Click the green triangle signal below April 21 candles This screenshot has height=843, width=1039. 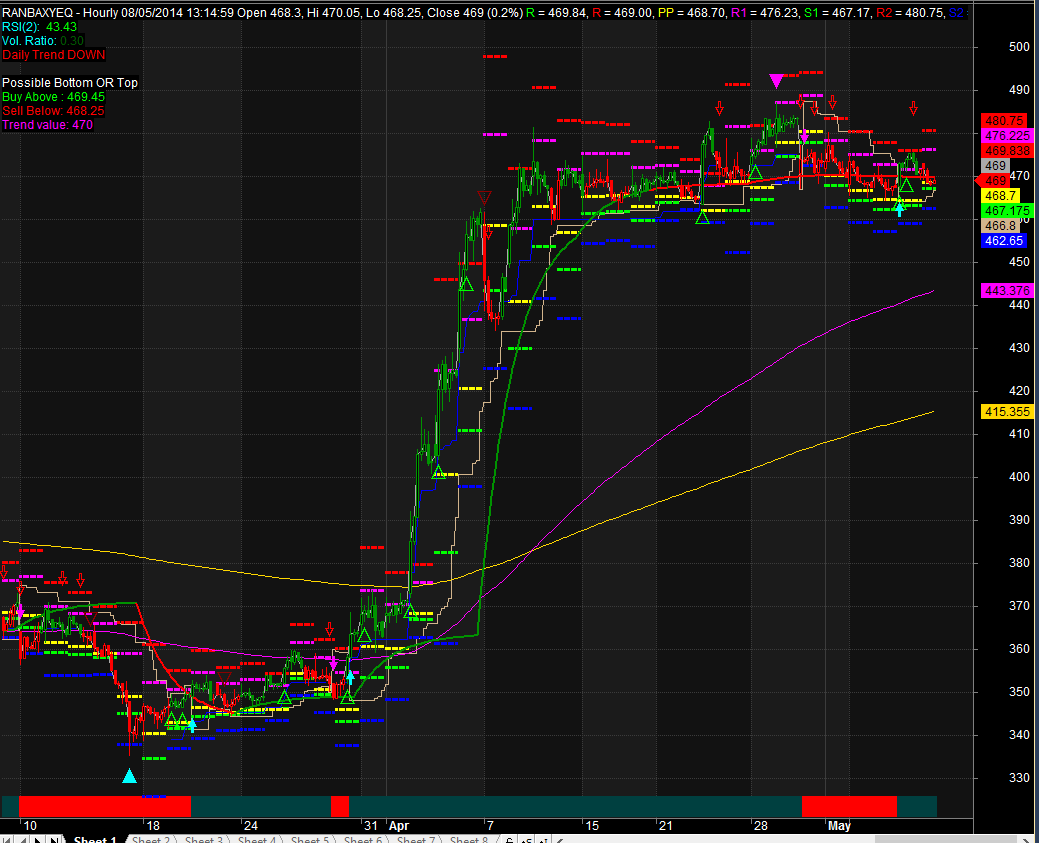click(x=702, y=217)
